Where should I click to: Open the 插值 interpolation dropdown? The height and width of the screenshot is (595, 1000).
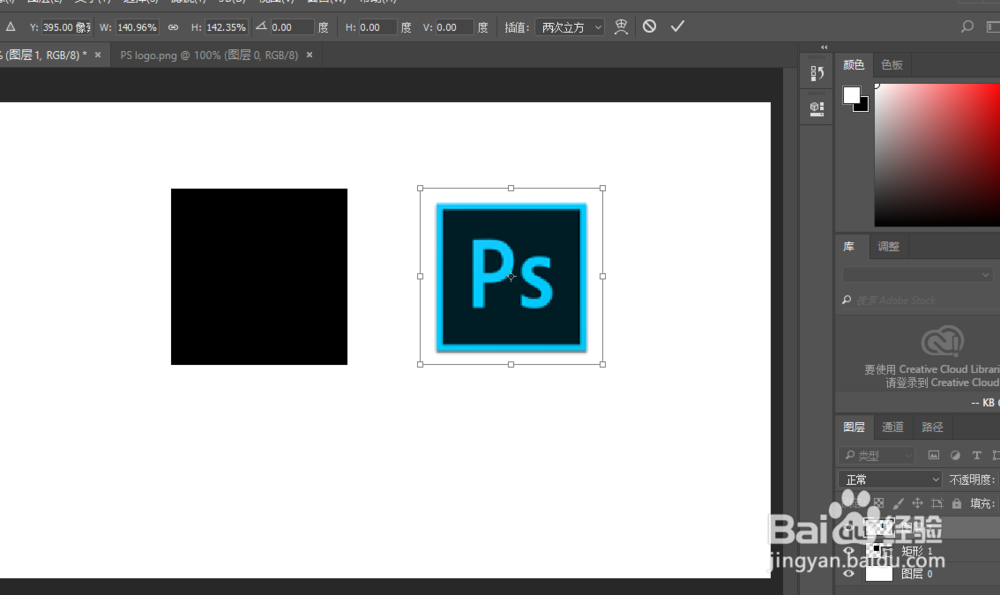pos(570,27)
